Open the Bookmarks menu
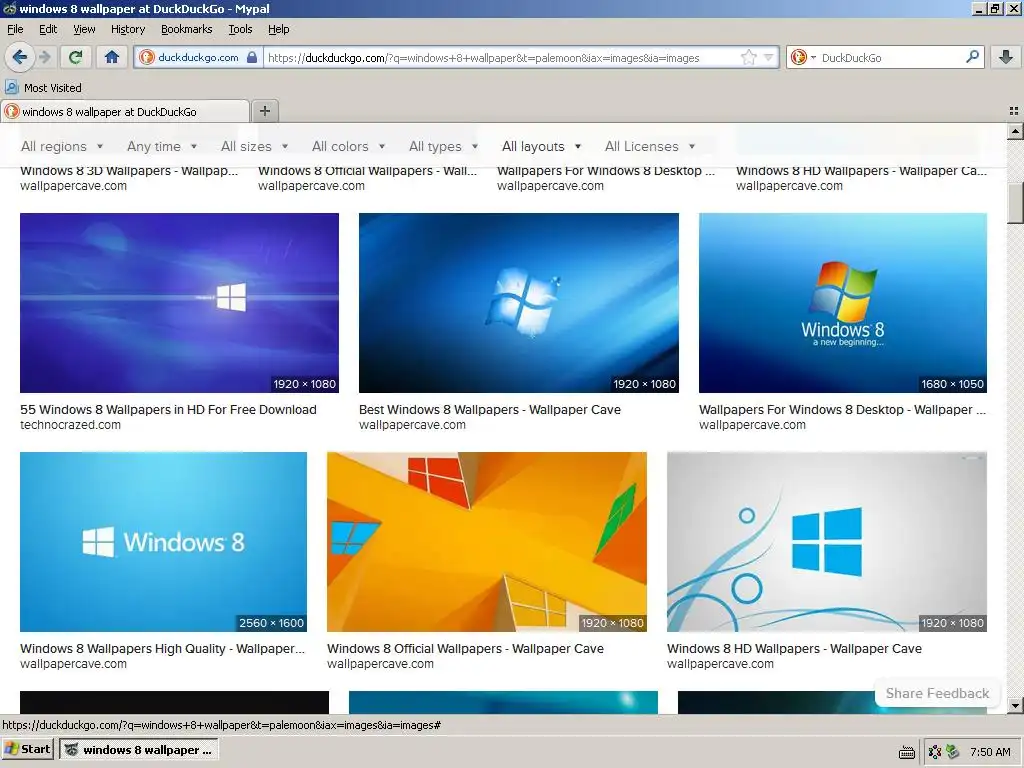The width and height of the screenshot is (1024, 768). [186, 29]
